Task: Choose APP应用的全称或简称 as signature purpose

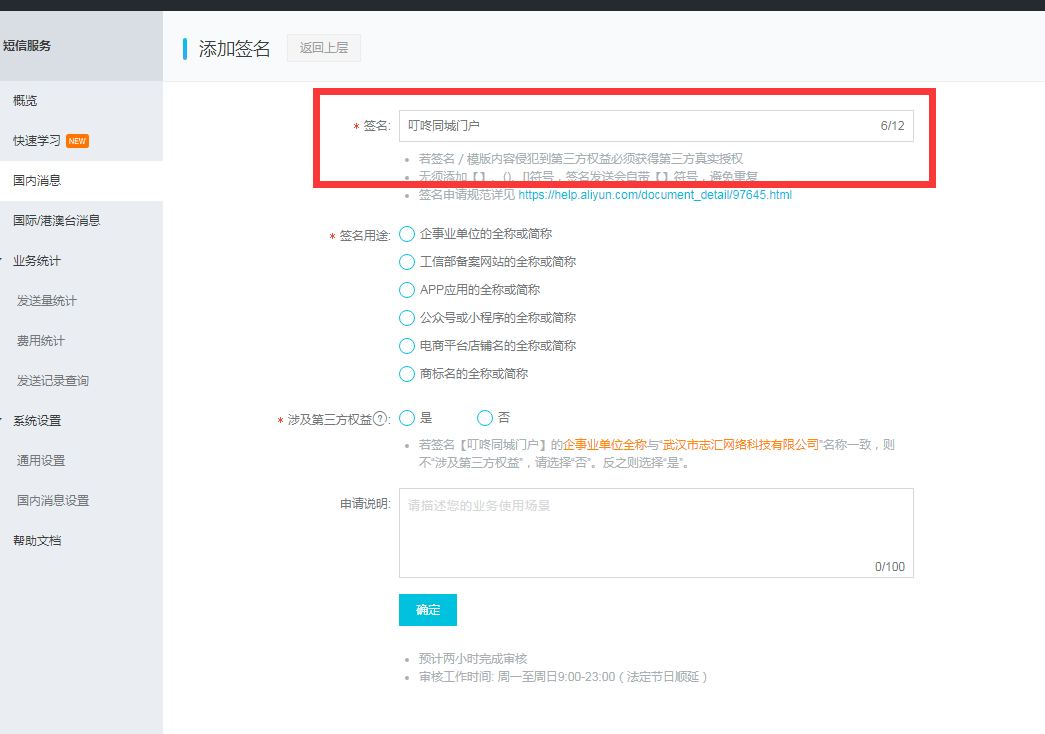Action: (407, 290)
